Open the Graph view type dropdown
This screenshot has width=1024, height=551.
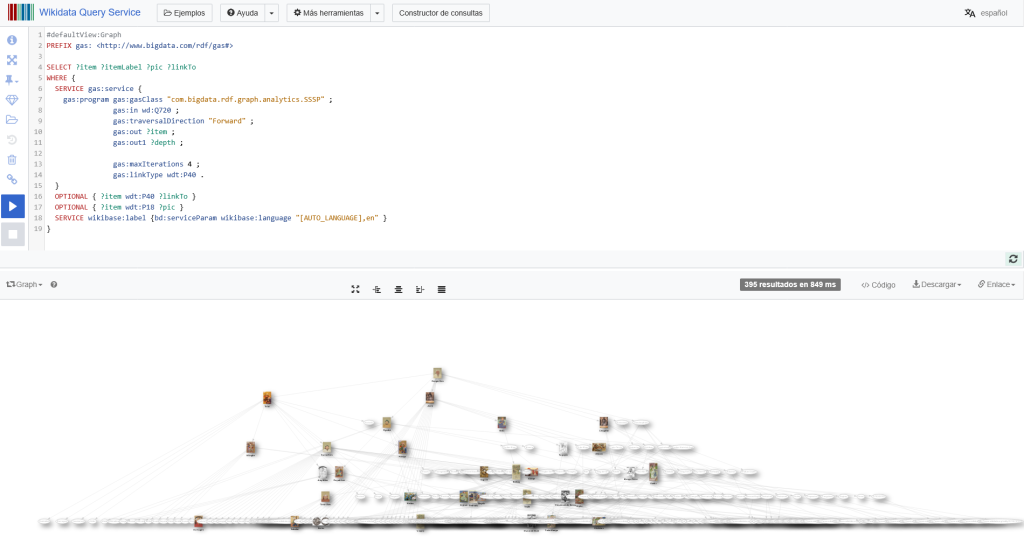[24, 285]
